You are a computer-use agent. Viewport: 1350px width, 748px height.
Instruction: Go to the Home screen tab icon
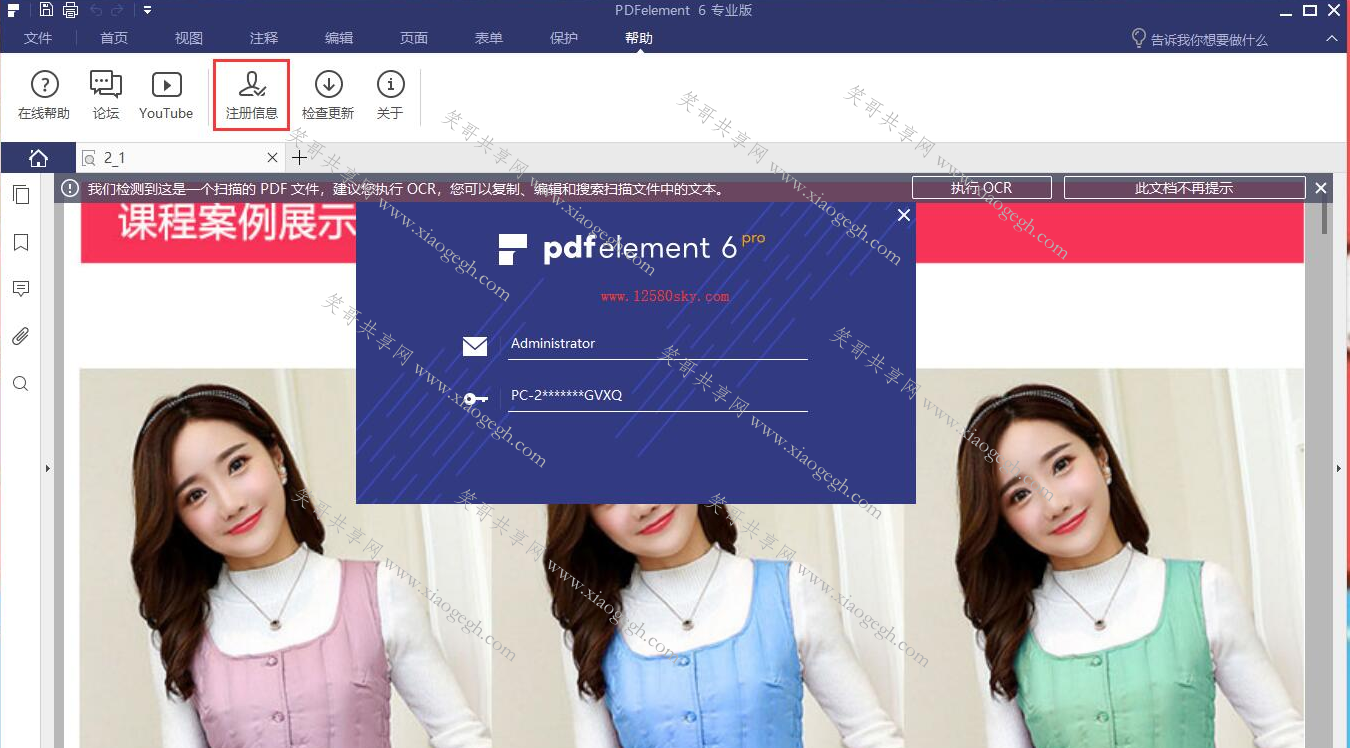[38, 158]
